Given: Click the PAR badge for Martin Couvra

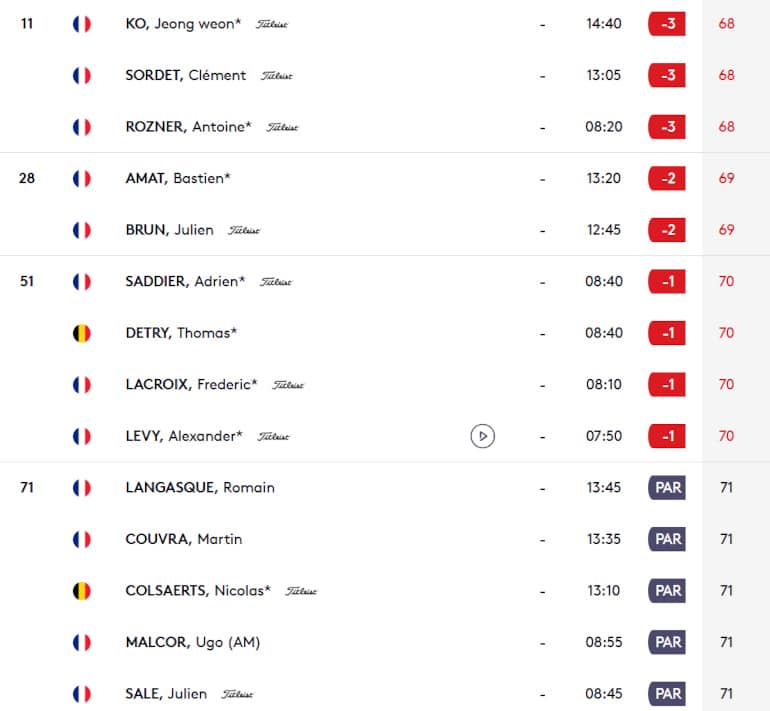Looking at the screenshot, I should pyautogui.click(x=667, y=539).
